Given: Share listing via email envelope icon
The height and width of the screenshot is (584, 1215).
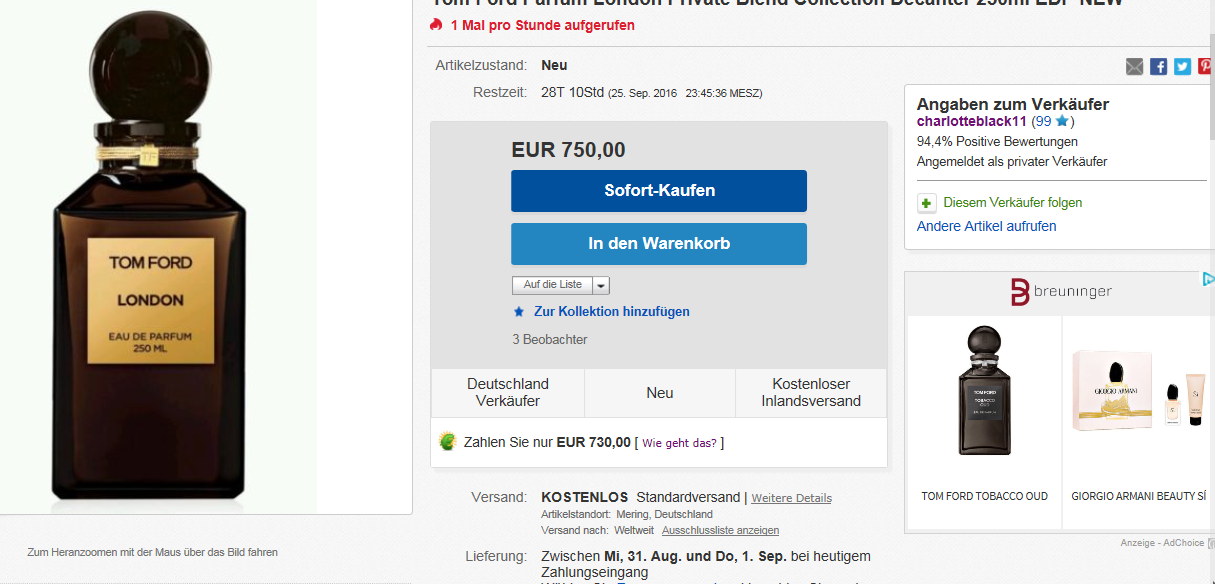Looking at the screenshot, I should click(1134, 66).
